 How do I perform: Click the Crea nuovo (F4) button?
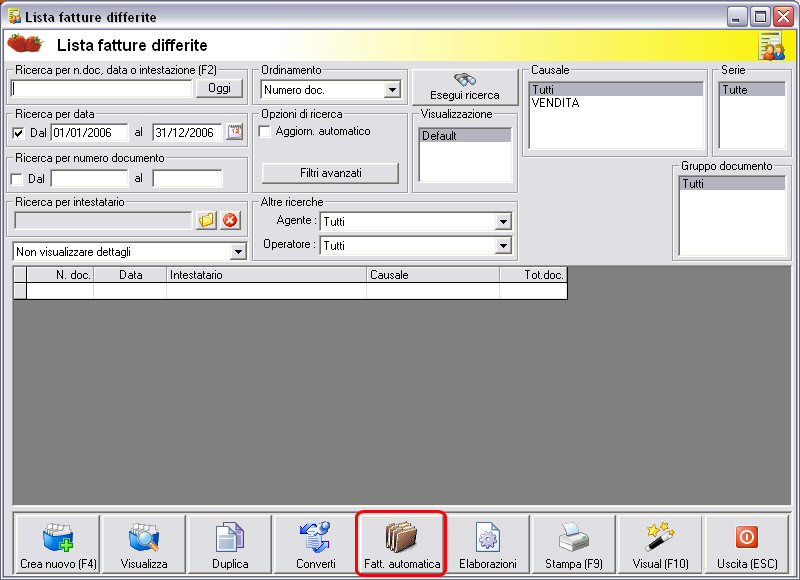(58, 544)
